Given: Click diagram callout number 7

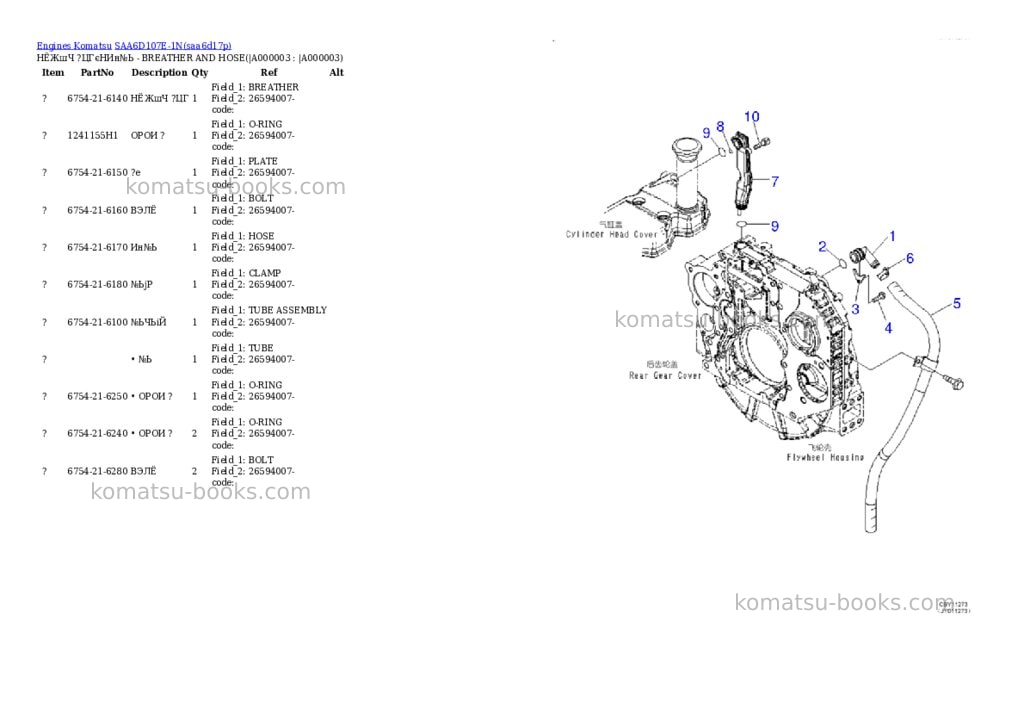Looking at the screenshot, I should coord(775,182).
